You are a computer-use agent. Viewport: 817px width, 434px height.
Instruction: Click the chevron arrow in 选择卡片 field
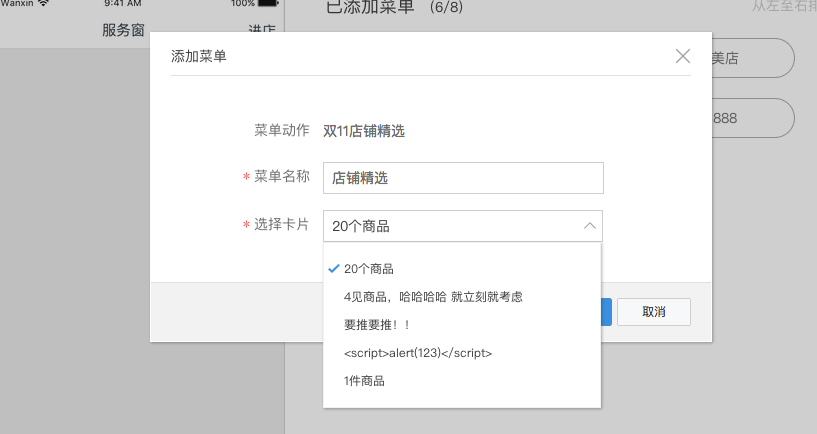[589, 226]
